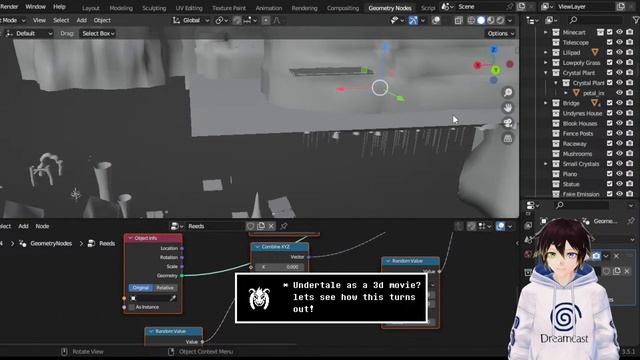
Task: Uncheck Minecart collection exclude checkbox
Action: pyautogui.click(x=609, y=32)
